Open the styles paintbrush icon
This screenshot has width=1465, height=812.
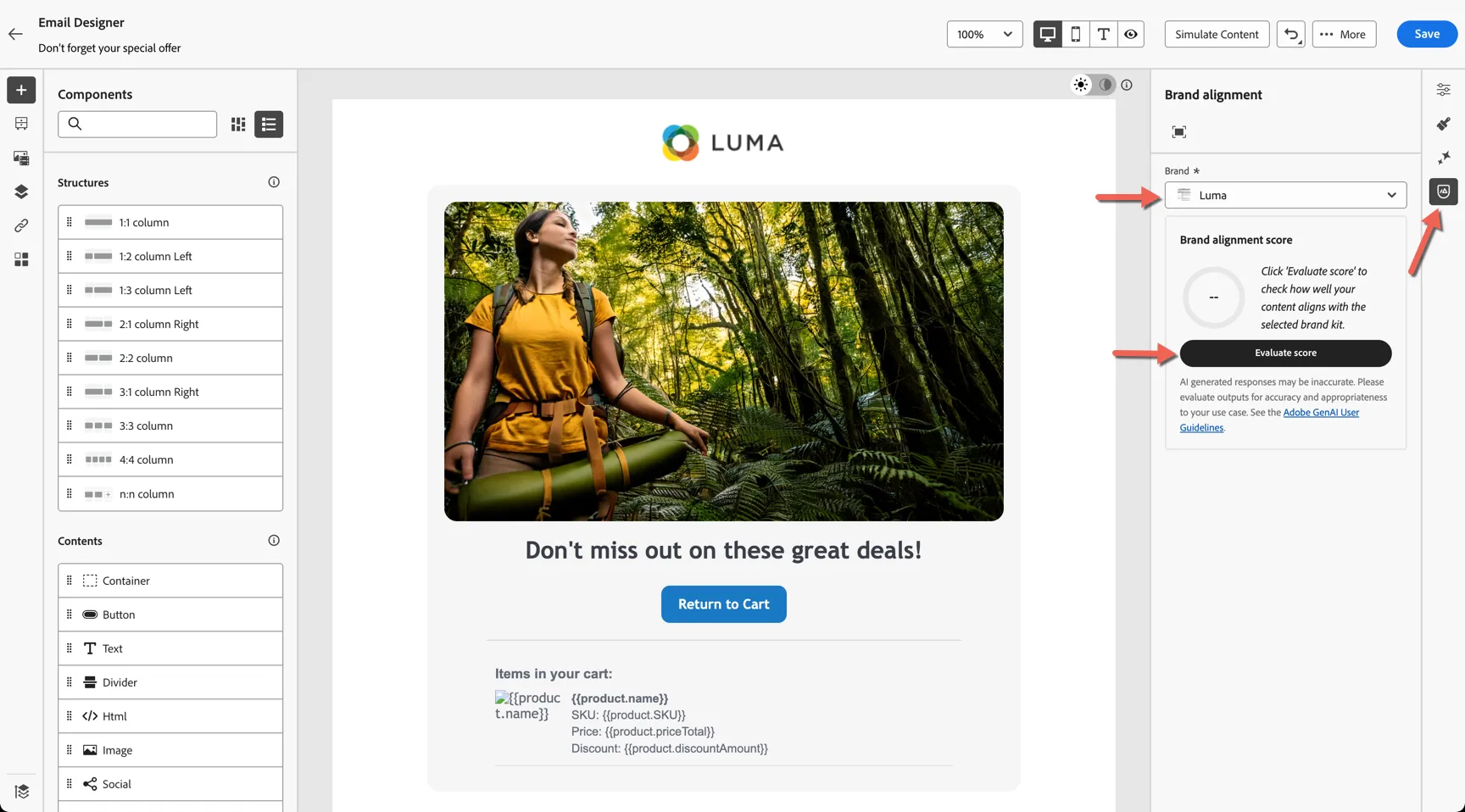pos(1443,124)
